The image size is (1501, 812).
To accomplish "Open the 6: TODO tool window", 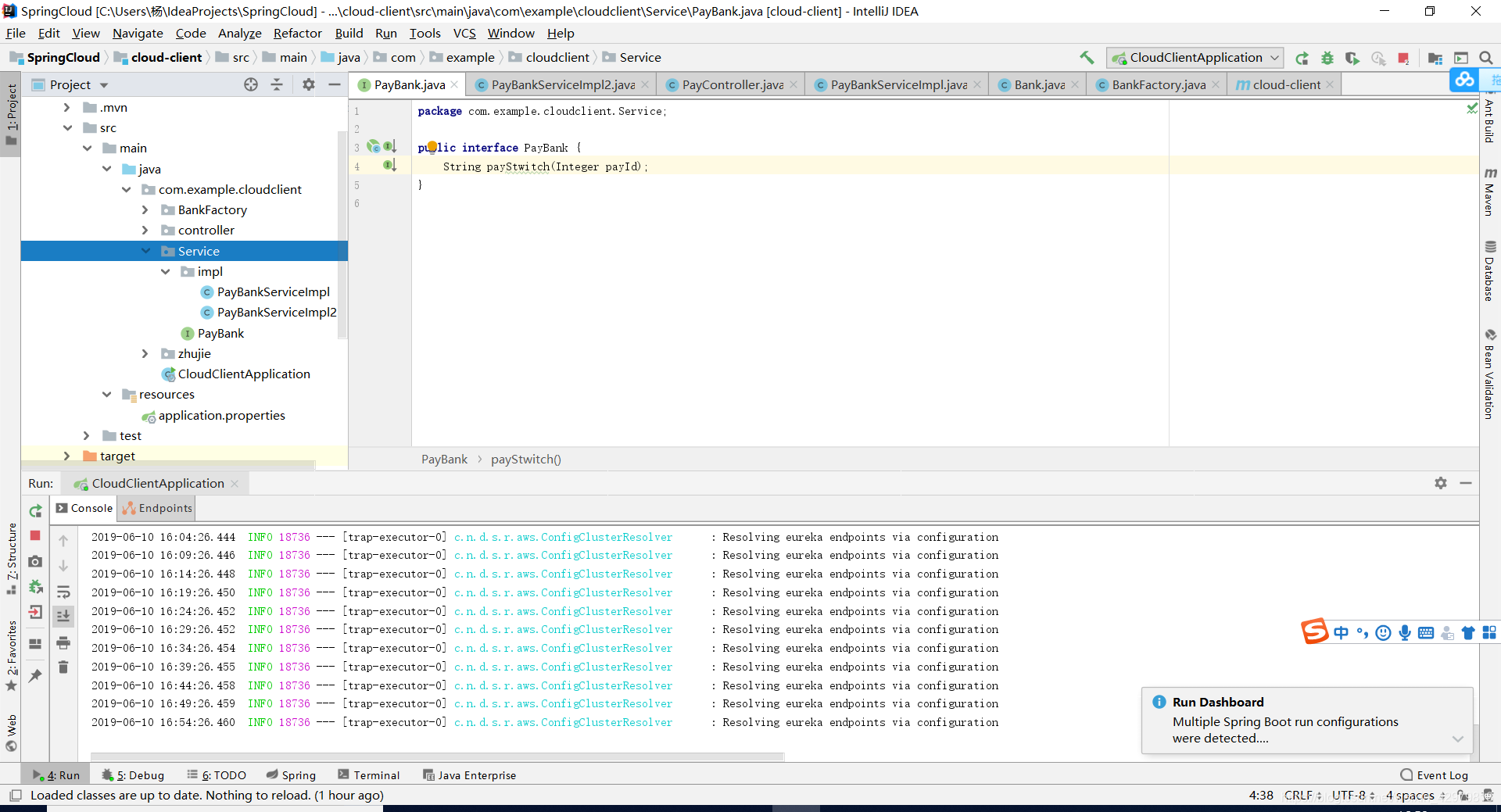I will point(217,775).
